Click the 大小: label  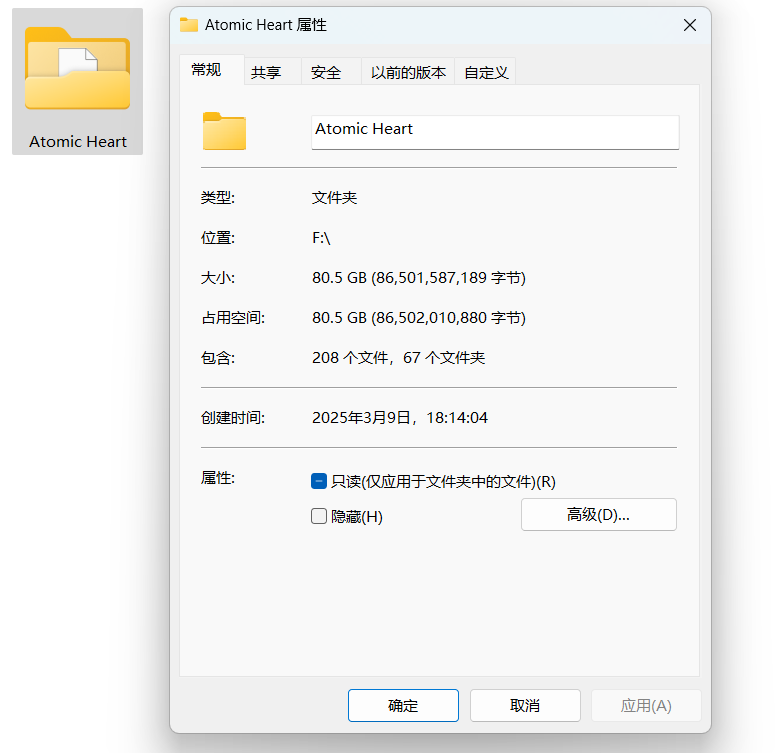pos(218,278)
